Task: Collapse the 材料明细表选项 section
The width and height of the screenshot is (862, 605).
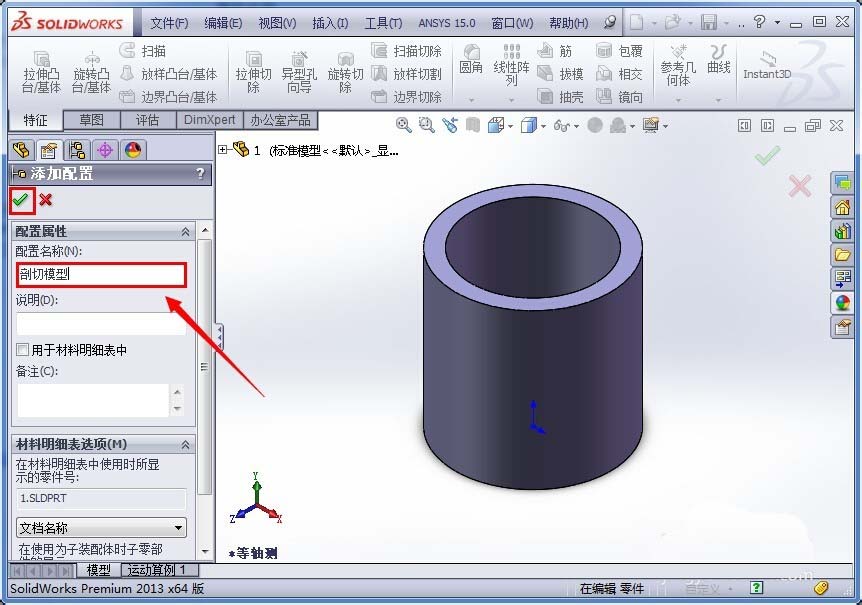Action: [185, 445]
